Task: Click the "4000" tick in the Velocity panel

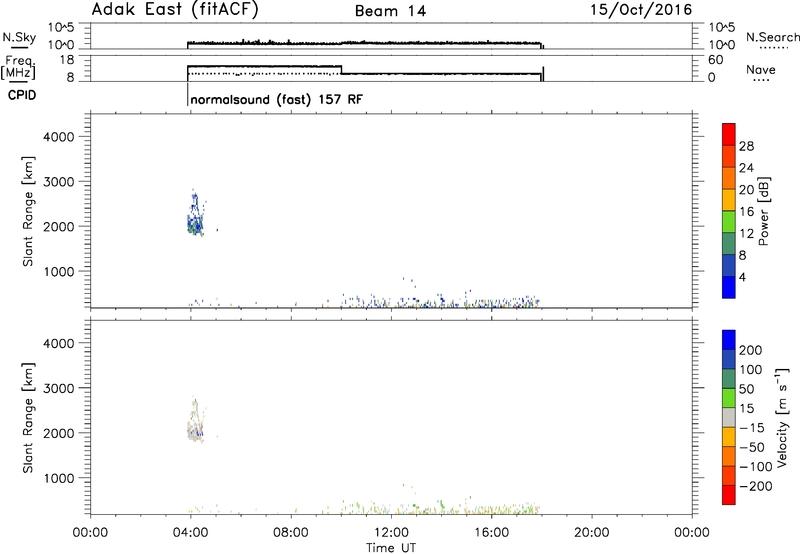Action: pos(59,343)
